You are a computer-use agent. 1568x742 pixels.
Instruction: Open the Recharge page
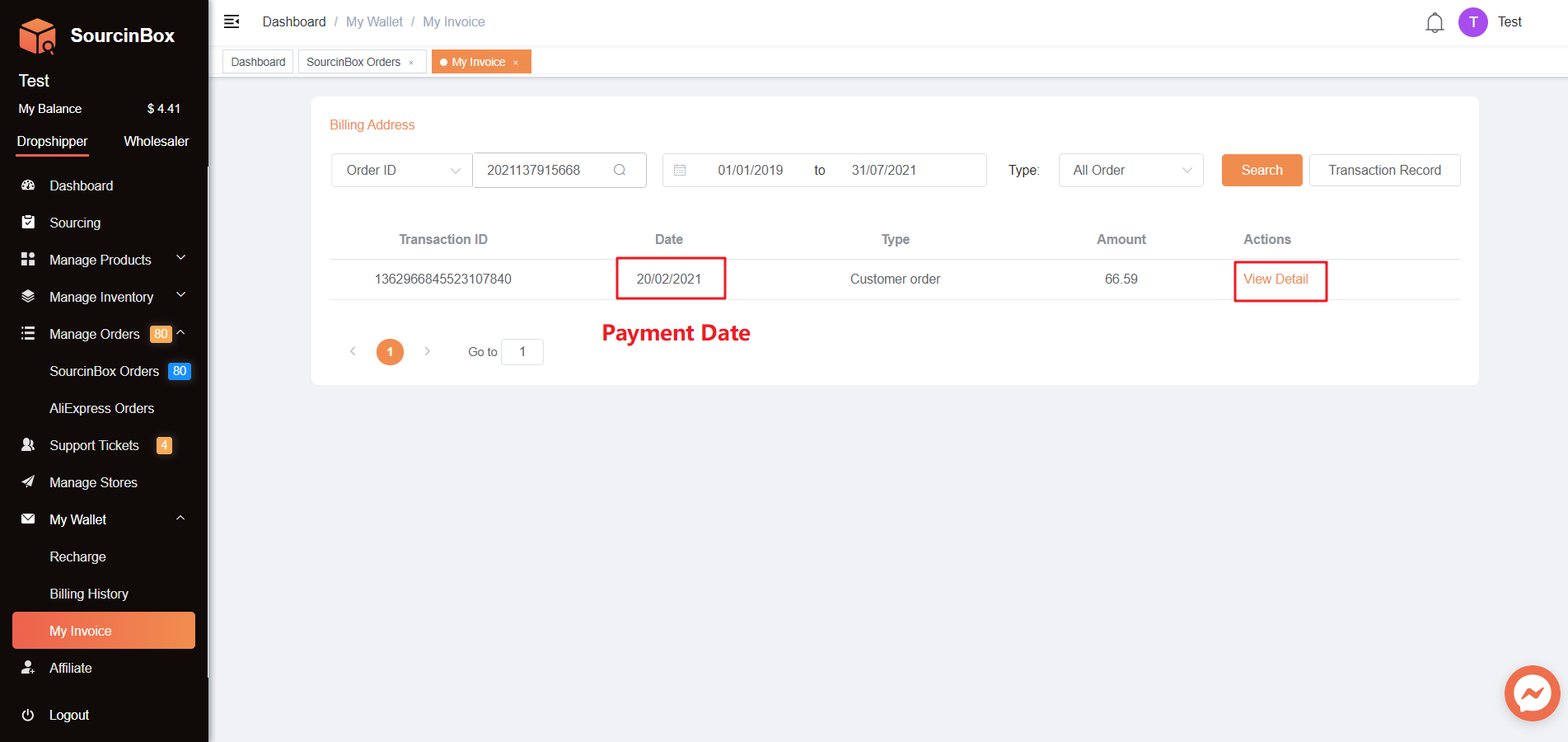point(77,556)
